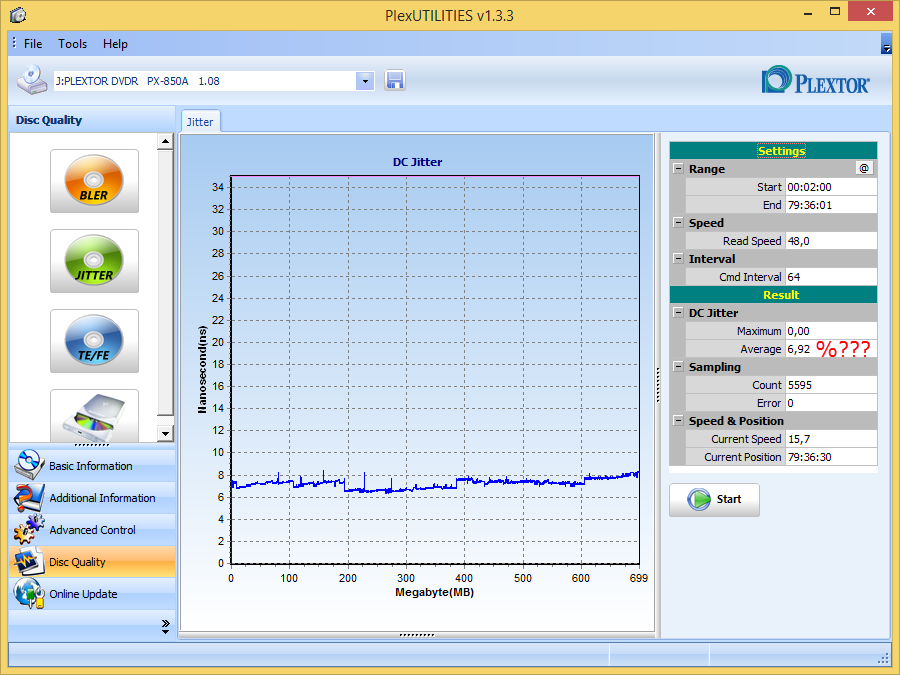
Task: Click the Online Update globe icon
Action: (29, 593)
